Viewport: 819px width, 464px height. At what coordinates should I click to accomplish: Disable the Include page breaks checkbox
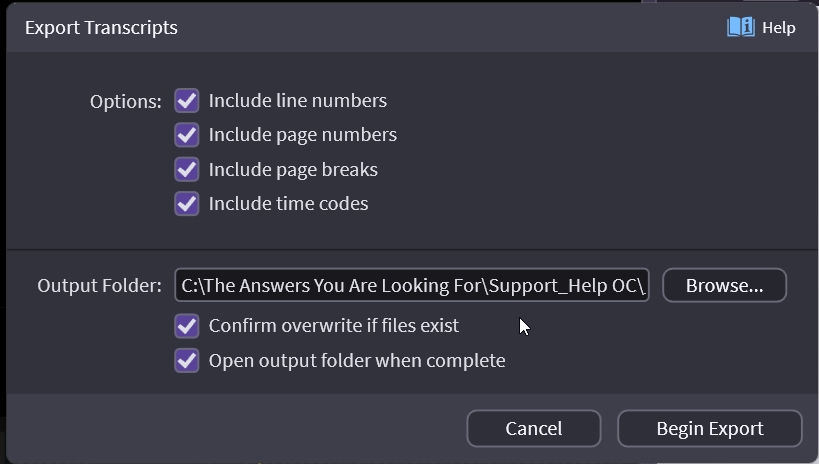pyautogui.click(x=187, y=169)
